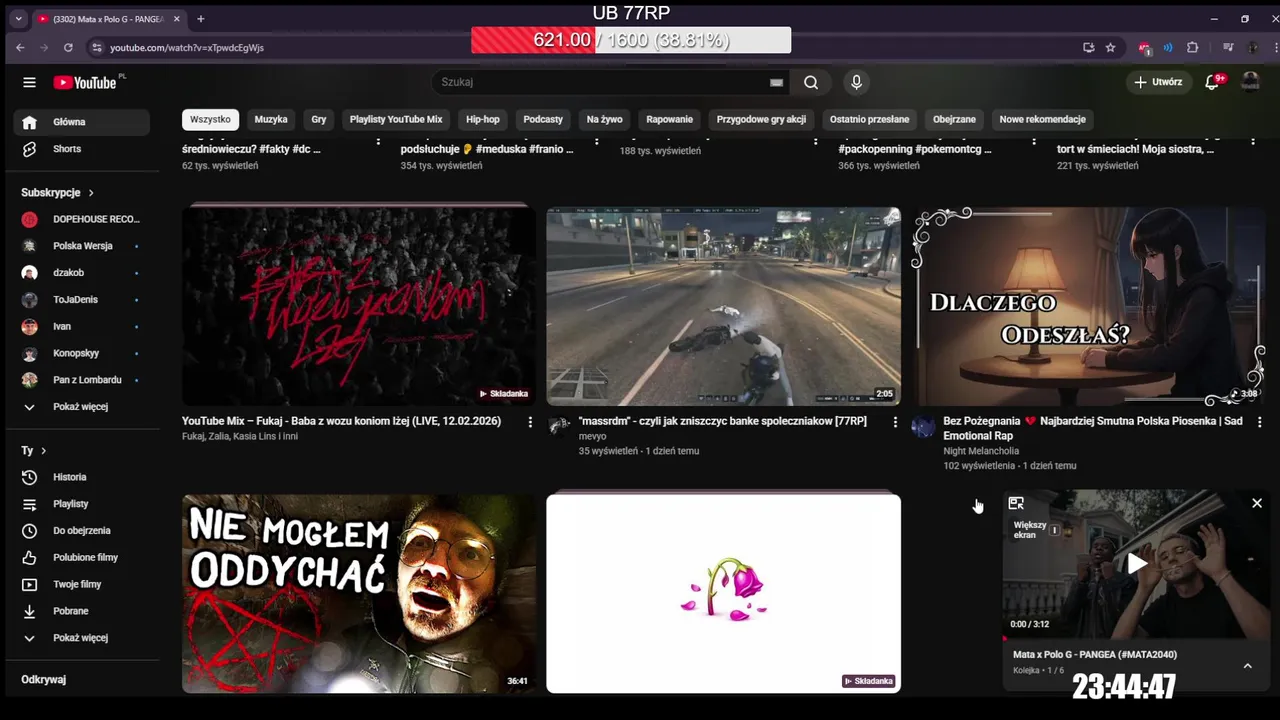Open DOPEHOUSE RECO... subscription channel
Screen dimensions: 1280x720
click(x=82, y=219)
